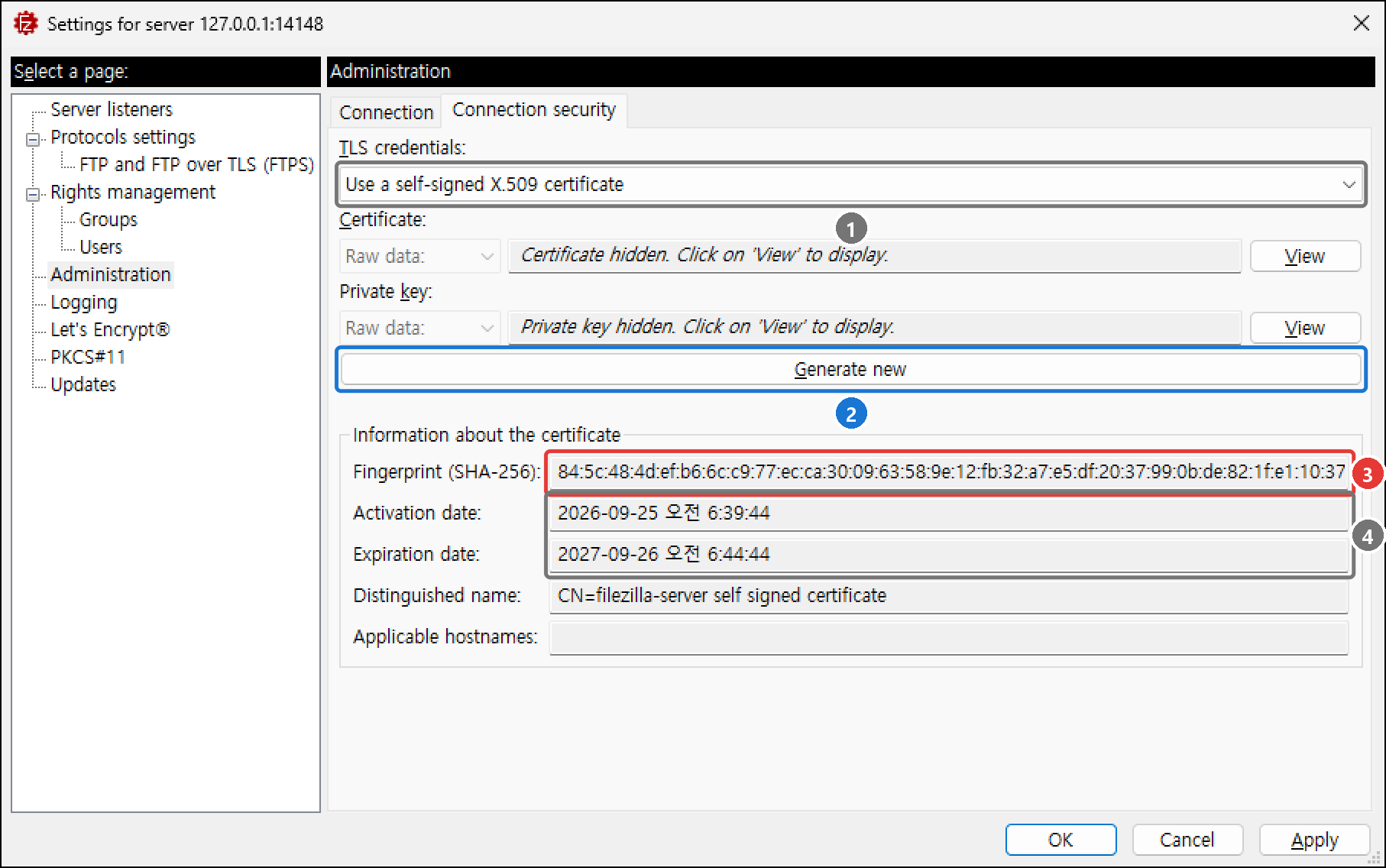Click the hidden private key text field

874,327
